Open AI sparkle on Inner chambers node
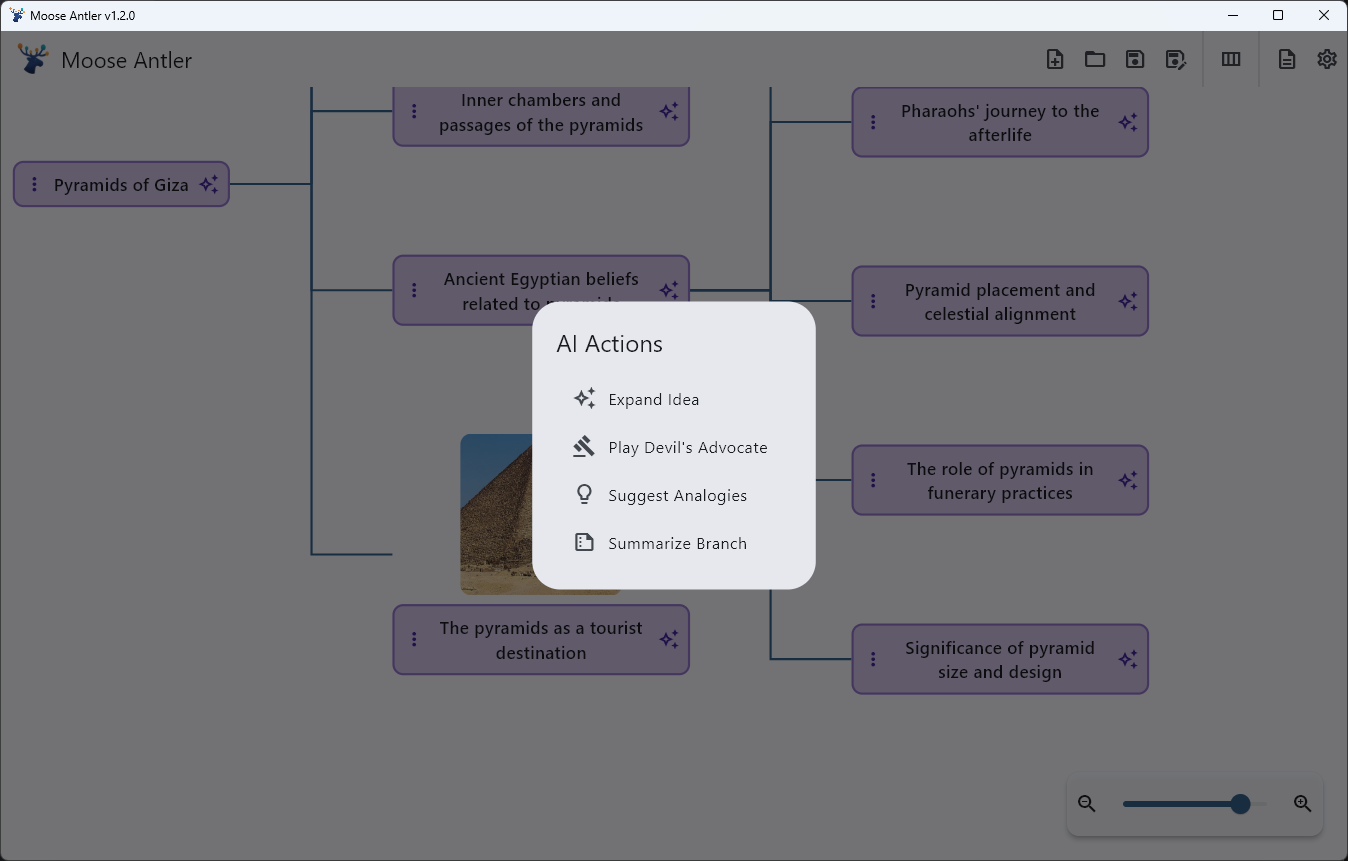 coord(669,111)
